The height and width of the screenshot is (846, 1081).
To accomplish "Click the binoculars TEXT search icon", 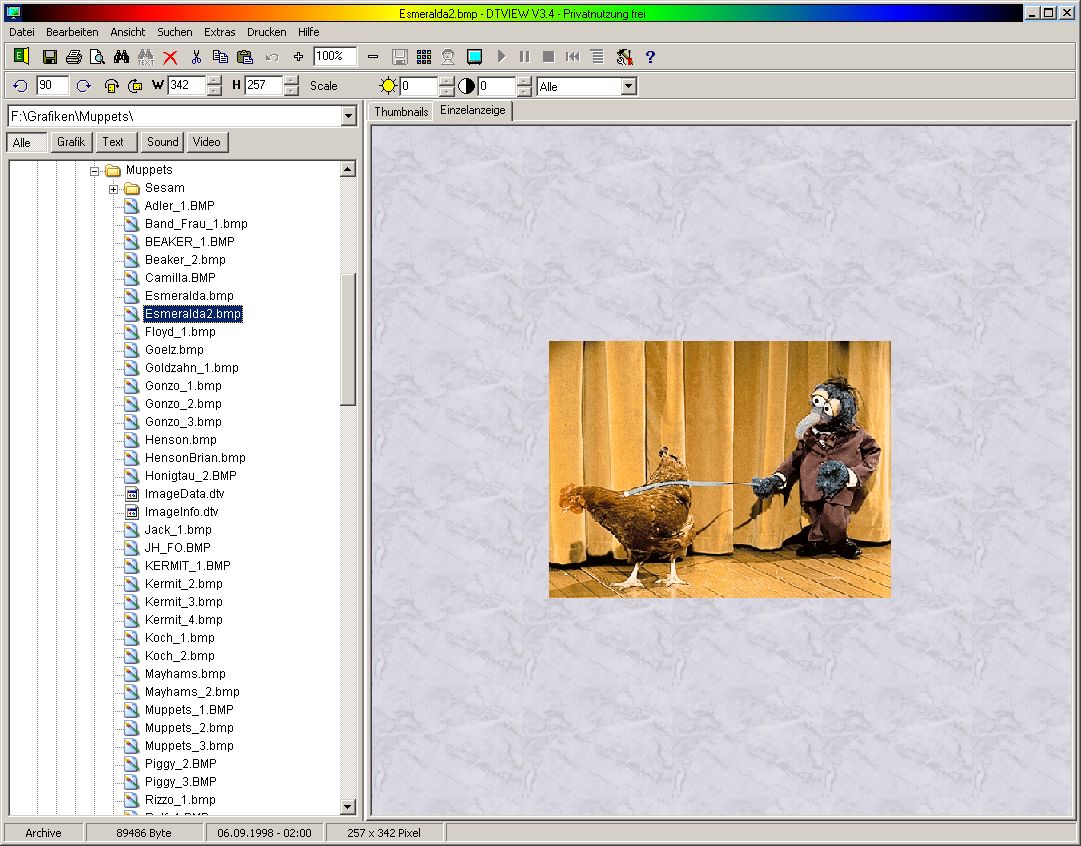I will 145,57.
